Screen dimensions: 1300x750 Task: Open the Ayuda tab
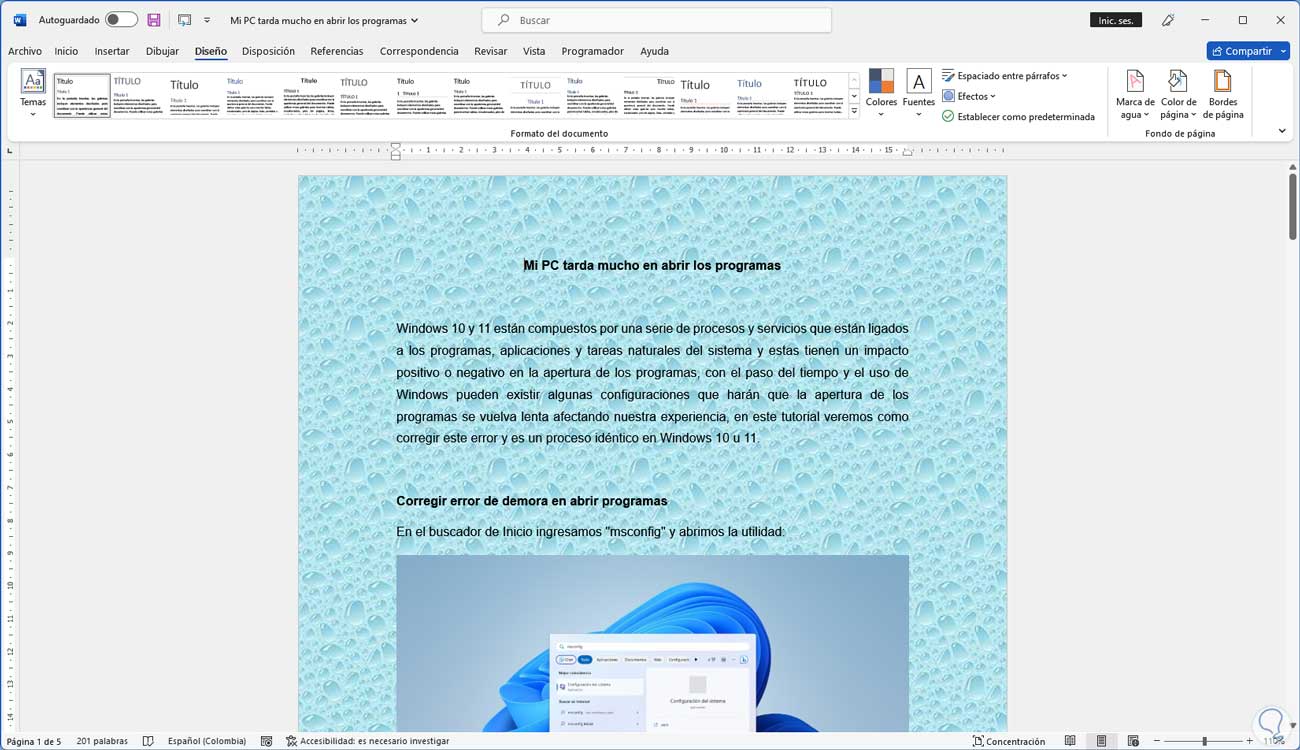tap(654, 51)
